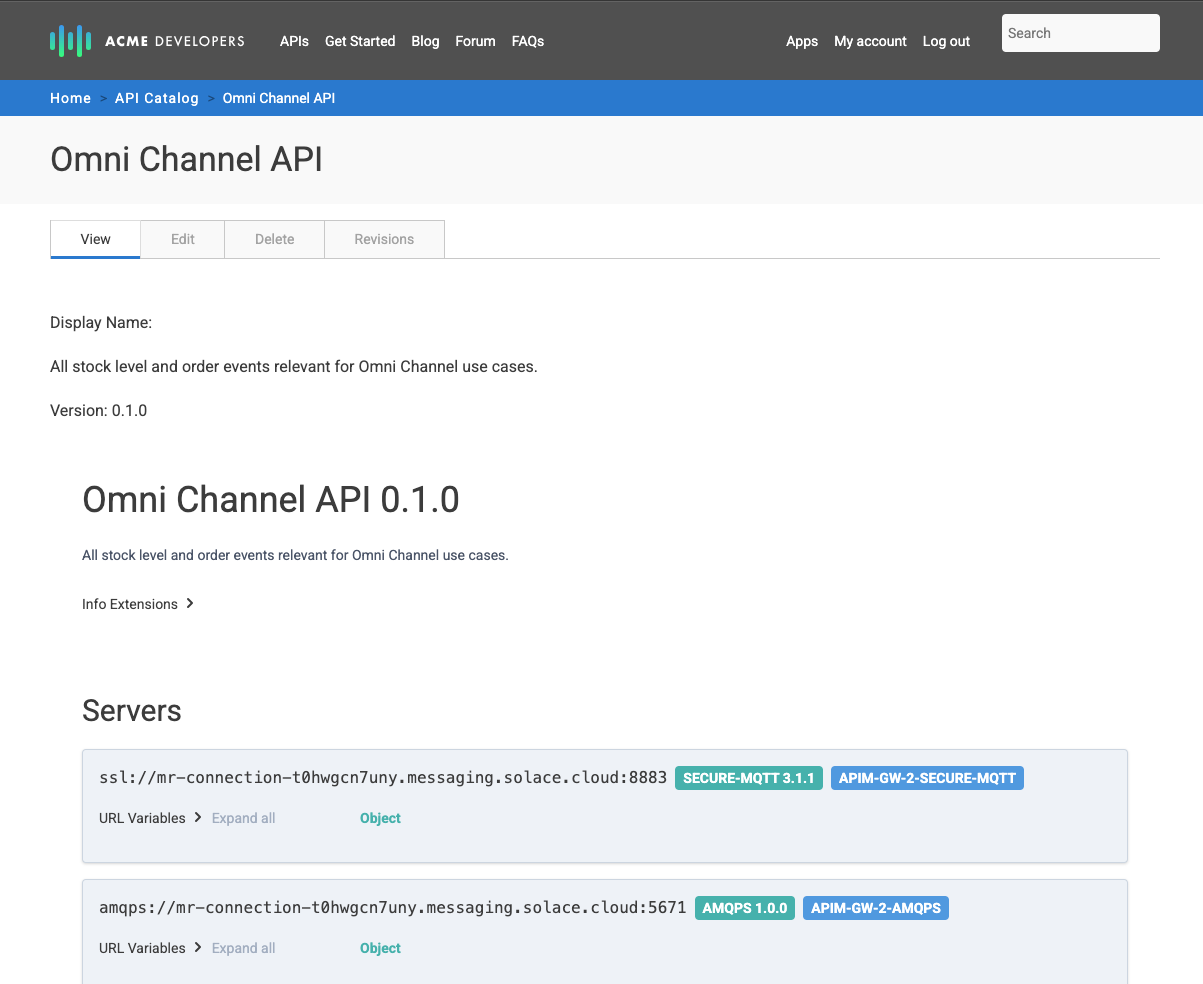Switch to the Edit tab
This screenshot has width=1203, height=984.
tap(182, 239)
